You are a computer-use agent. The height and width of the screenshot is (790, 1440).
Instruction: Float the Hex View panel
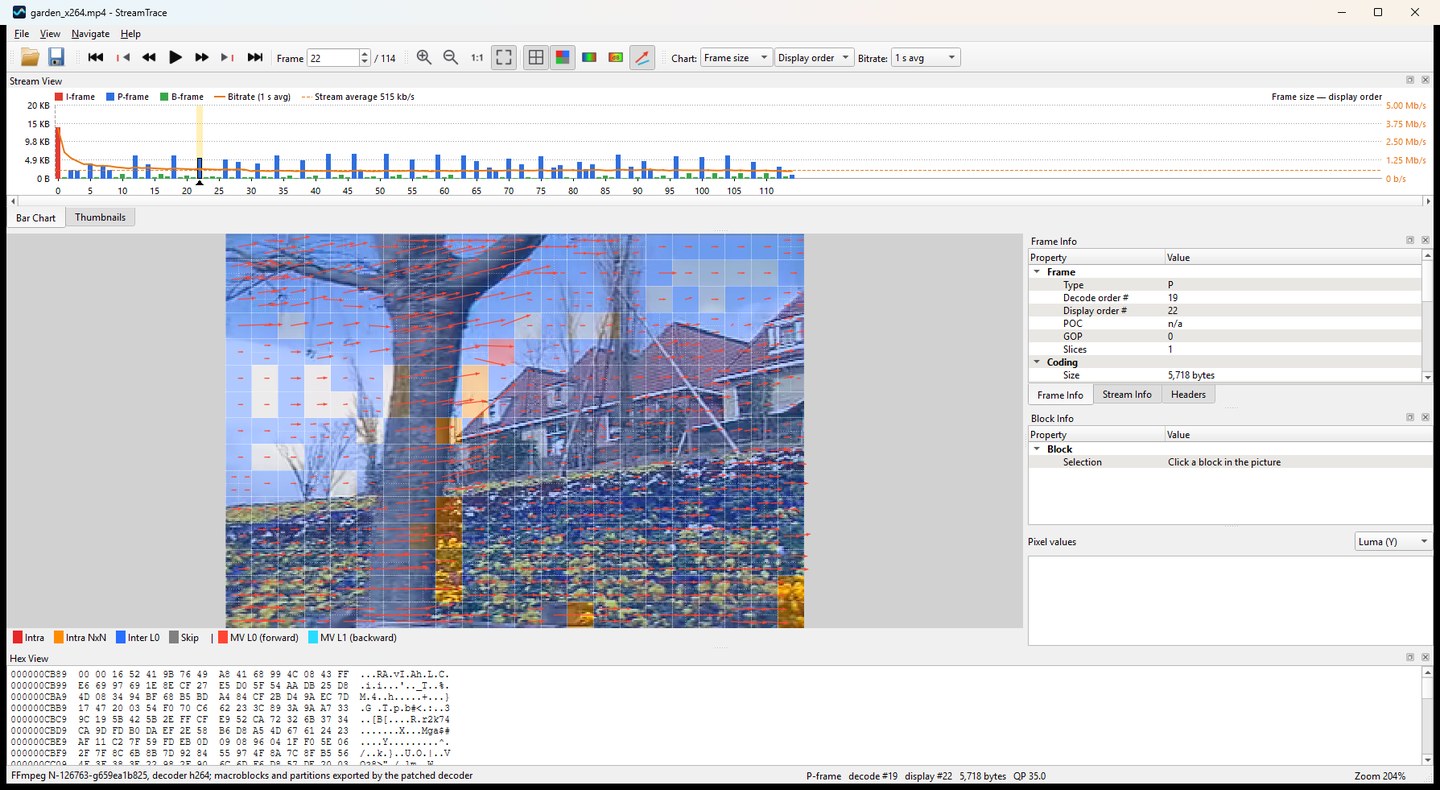[1410, 657]
